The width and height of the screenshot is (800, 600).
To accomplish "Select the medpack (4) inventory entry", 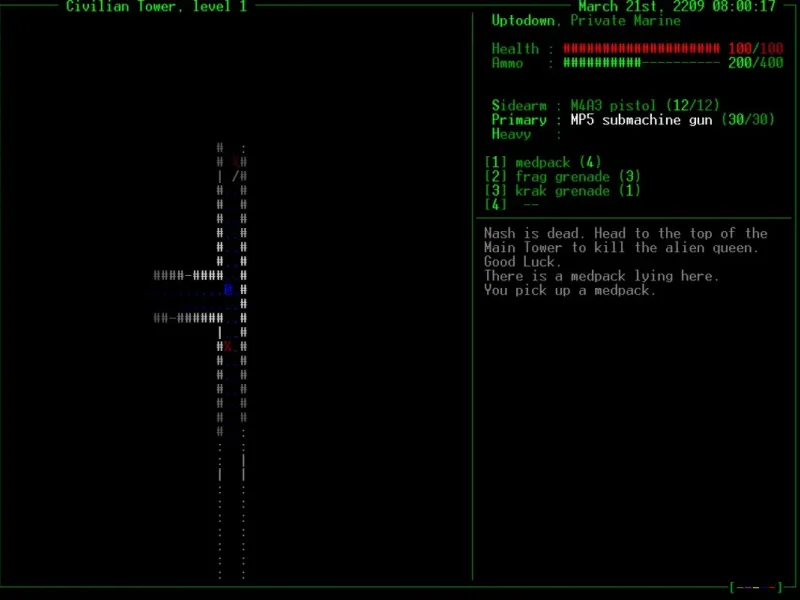I will point(543,163).
